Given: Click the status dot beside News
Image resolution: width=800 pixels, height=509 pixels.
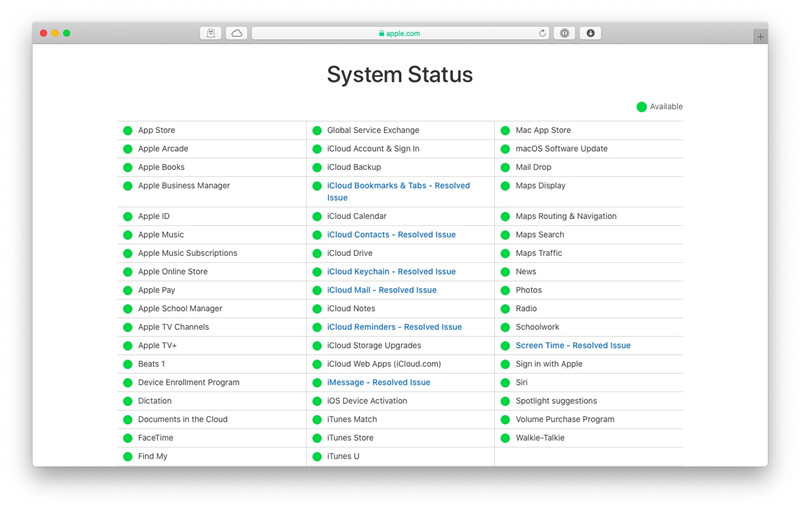Looking at the screenshot, I should 505,272.
